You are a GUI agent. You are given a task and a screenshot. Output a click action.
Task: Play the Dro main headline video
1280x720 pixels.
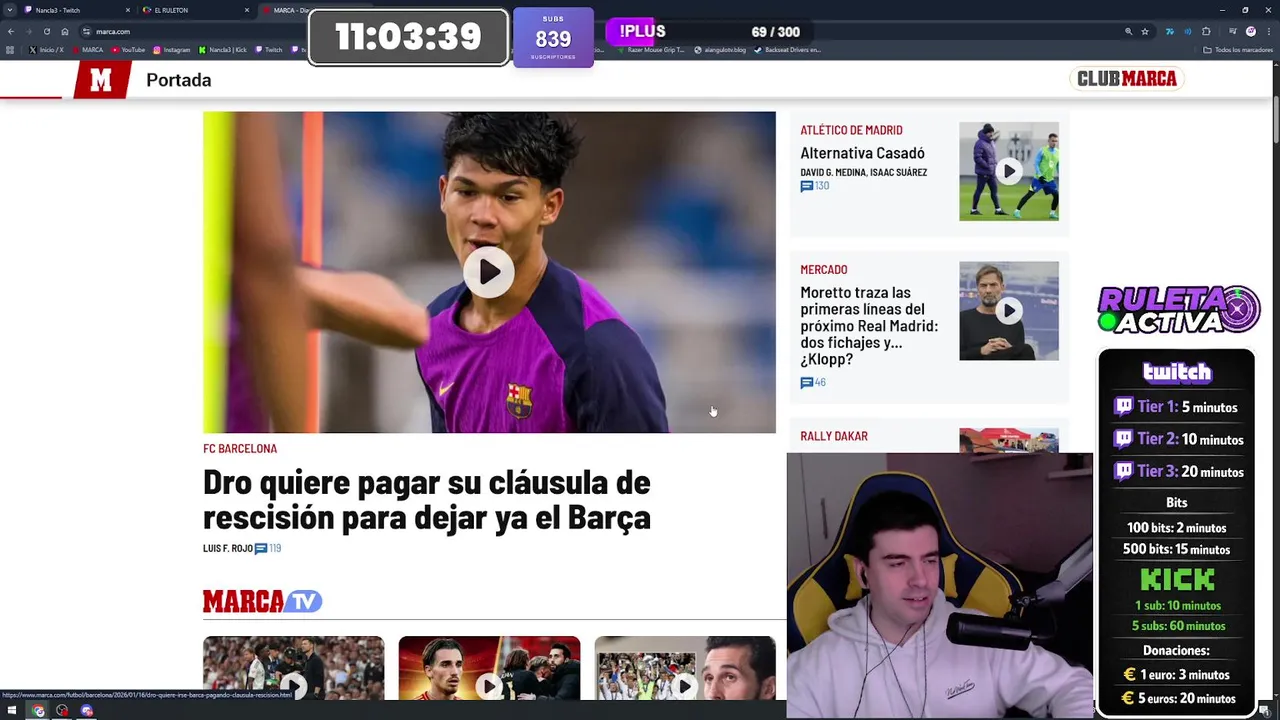click(489, 272)
